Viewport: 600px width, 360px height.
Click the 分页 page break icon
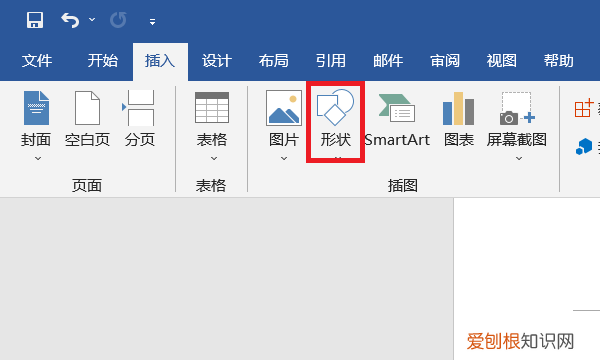pyautogui.click(x=139, y=108)
